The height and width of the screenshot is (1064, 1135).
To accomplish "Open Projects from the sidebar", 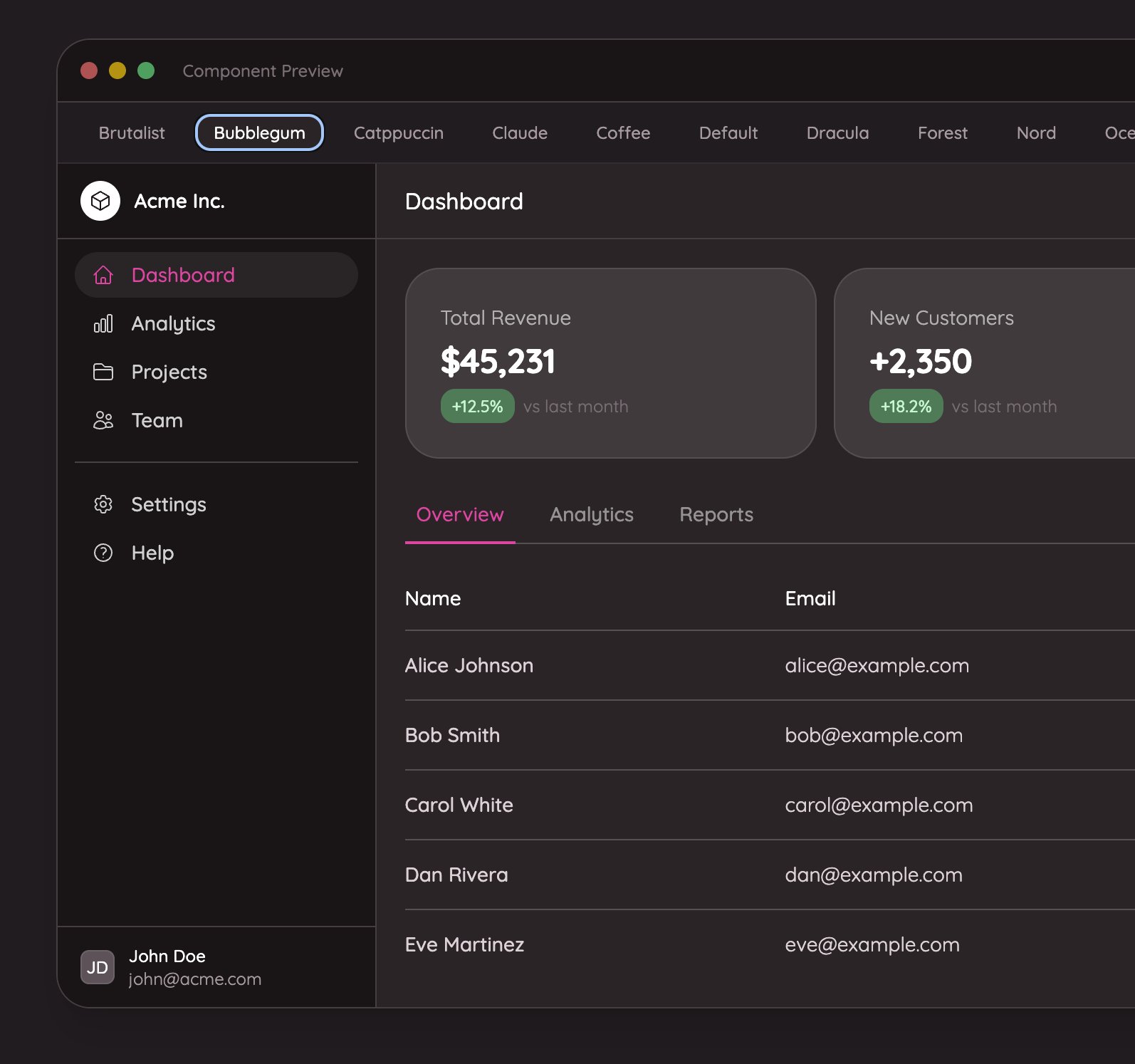I will tap(216, 372).
